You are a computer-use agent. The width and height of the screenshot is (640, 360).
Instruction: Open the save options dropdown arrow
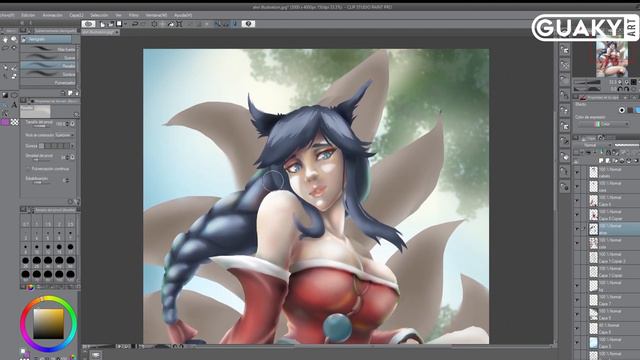pyautogui.click(x=125, y=24)
